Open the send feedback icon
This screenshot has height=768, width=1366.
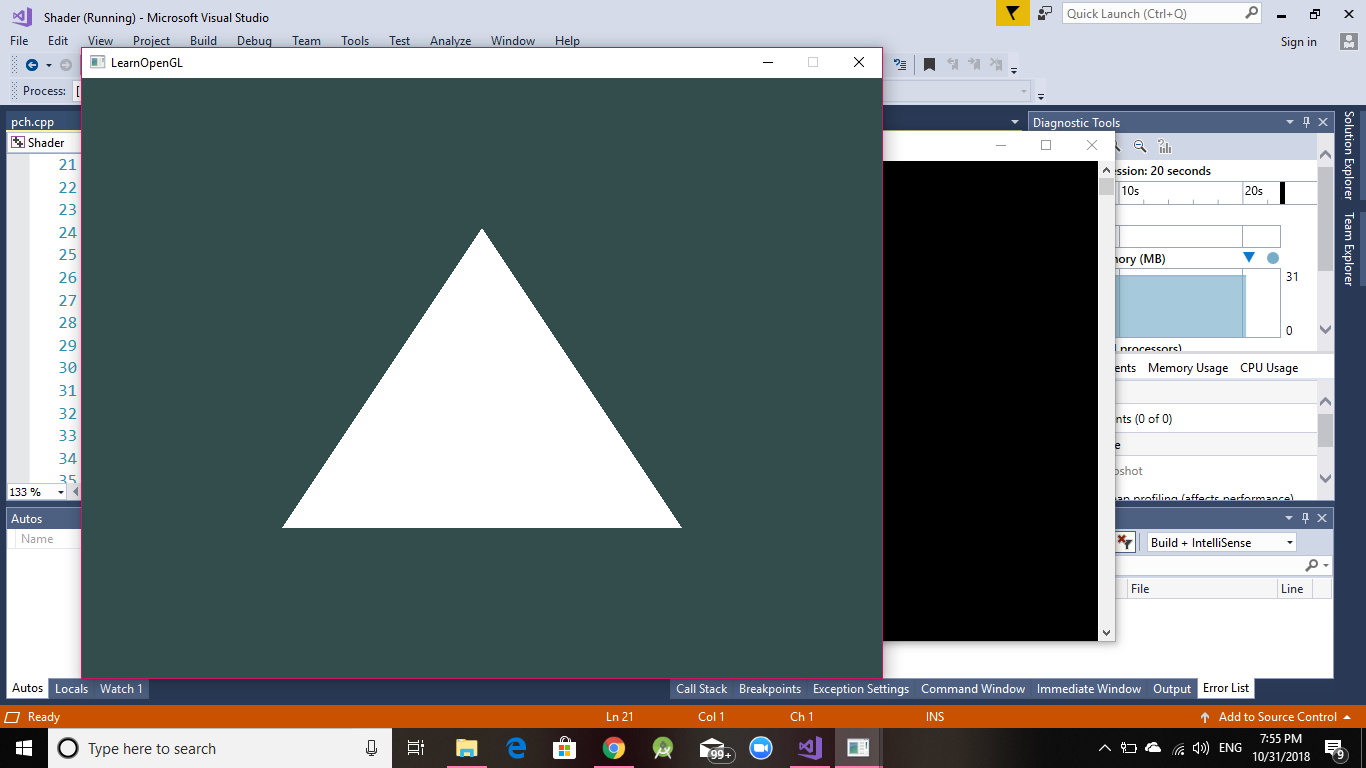coord(1045,14)
